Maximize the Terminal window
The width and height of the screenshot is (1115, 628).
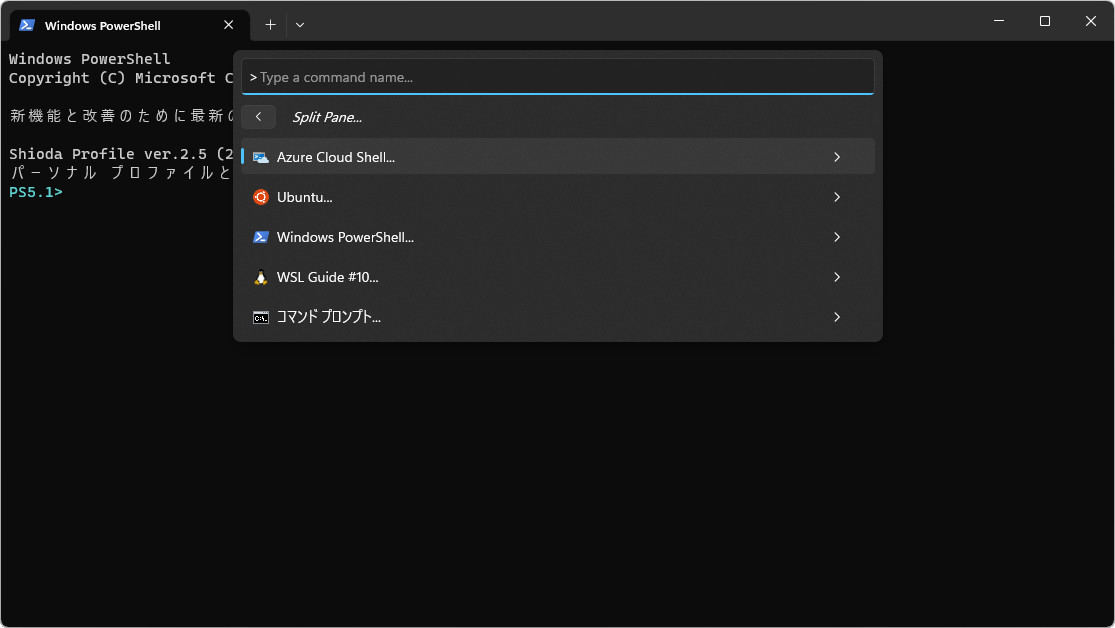(x=1045, y=21)
